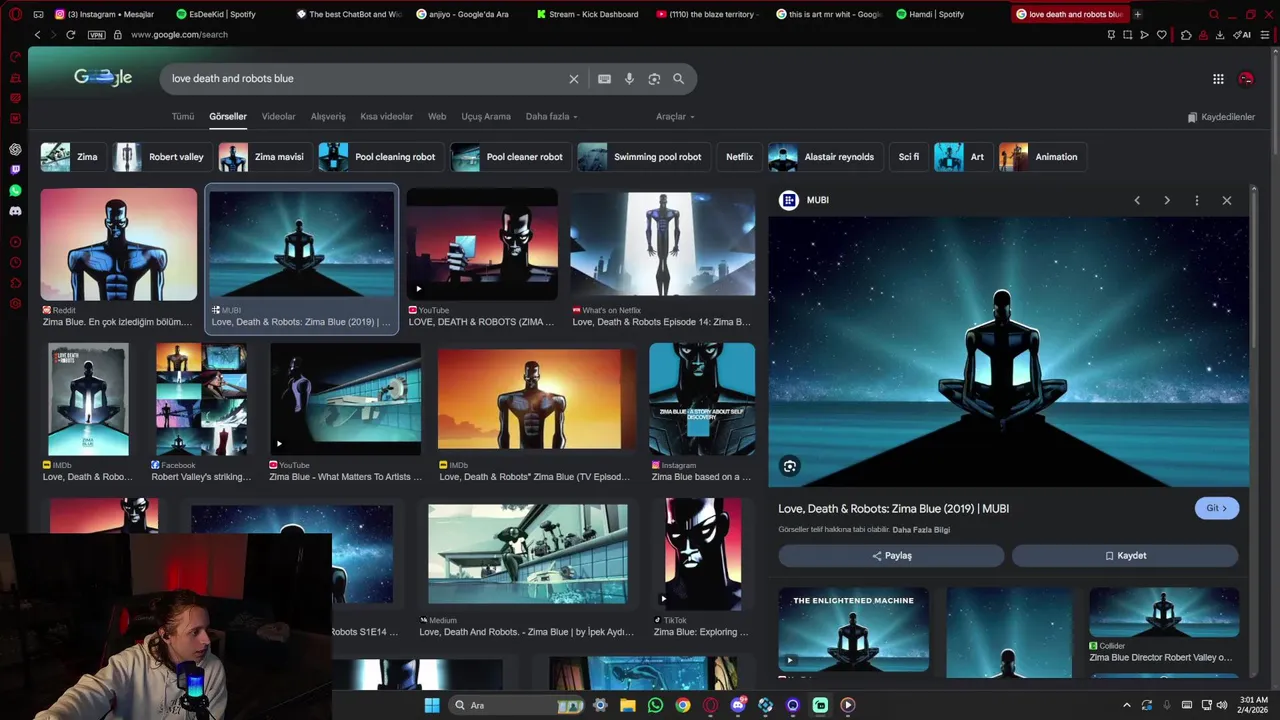Switch to the Web results tab

(x=437, y=117)
